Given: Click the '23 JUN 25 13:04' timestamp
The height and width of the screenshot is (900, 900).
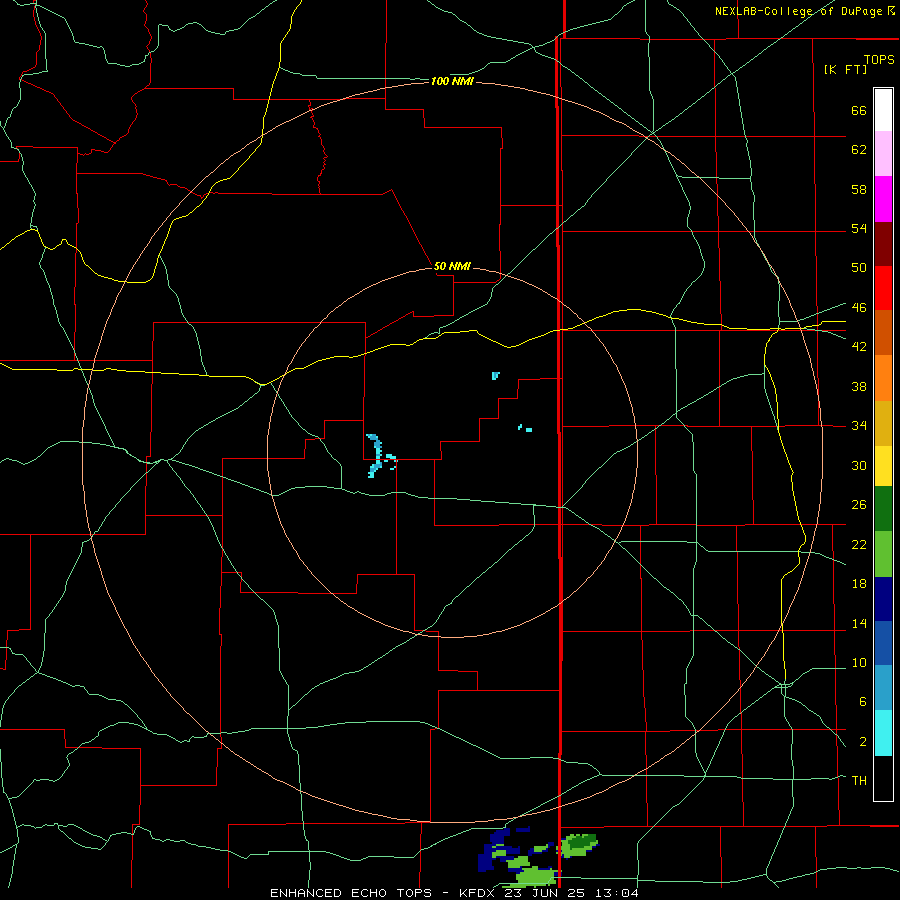Looking at the screenshot, I should pyautogui.click(x=571, y=893).
